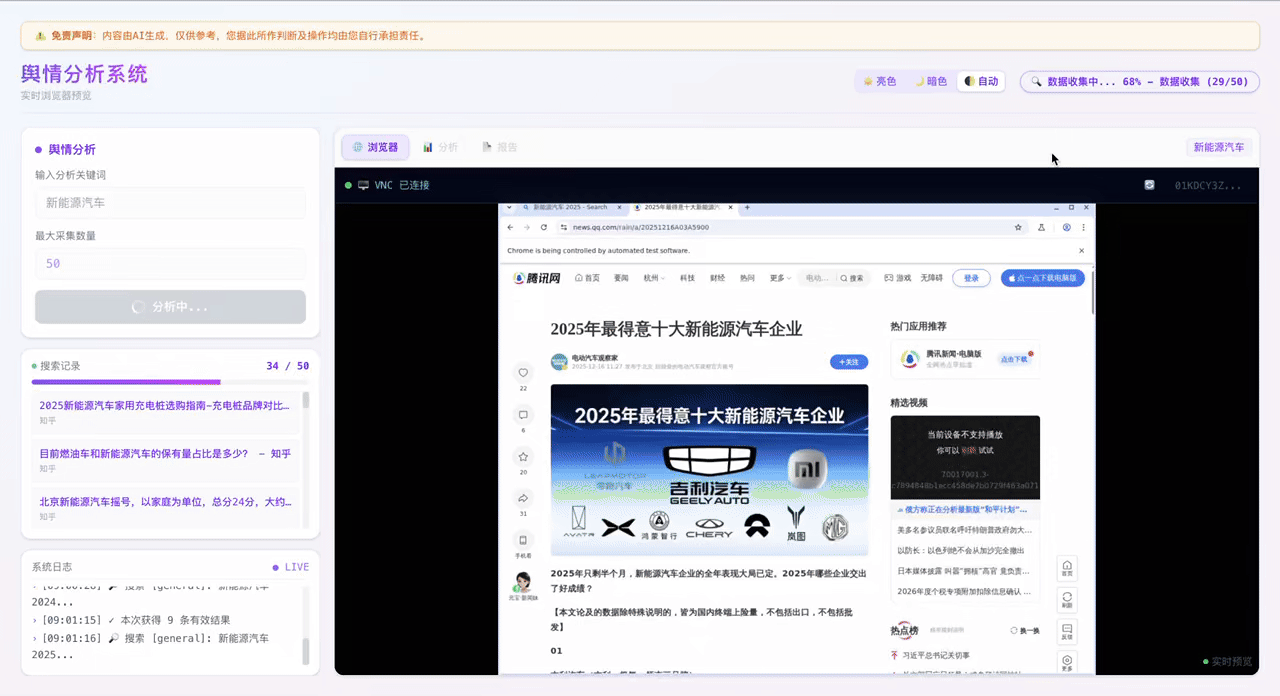This screenshot has height=696, width=1280.
Task: Reload the page in Chrome
Action: (x=544, y=227)
